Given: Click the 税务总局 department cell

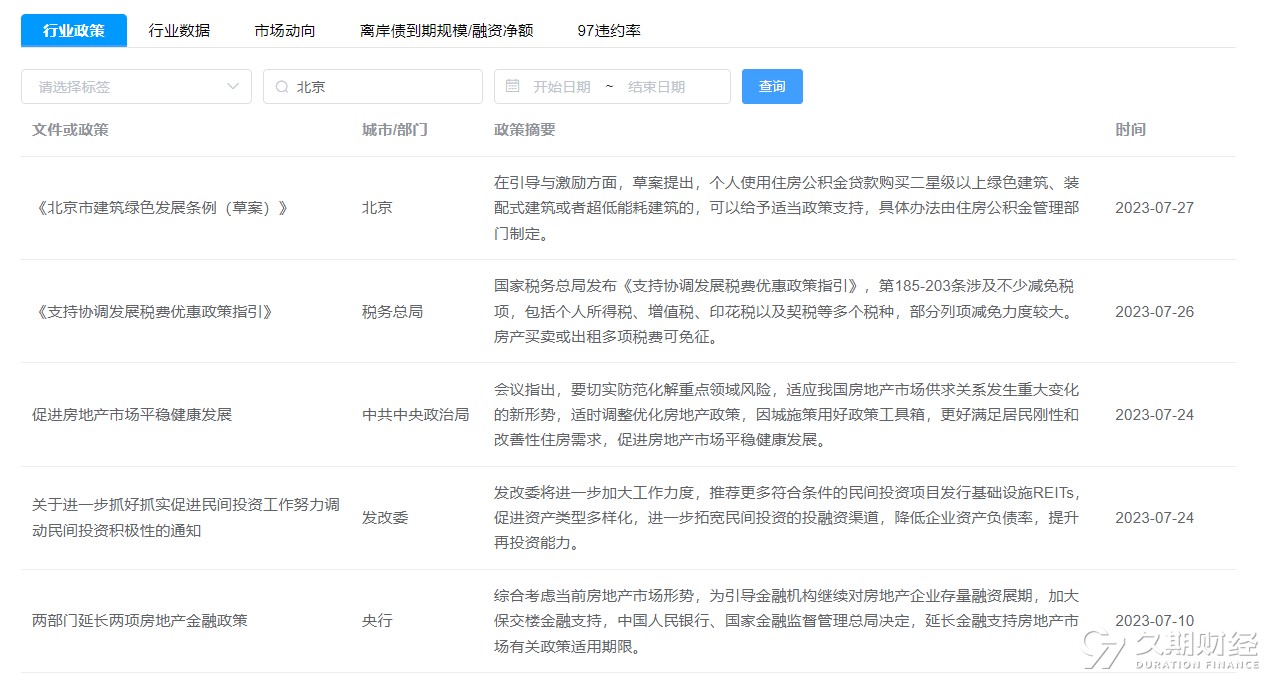Looking at the screenshot, I should 392,311.
